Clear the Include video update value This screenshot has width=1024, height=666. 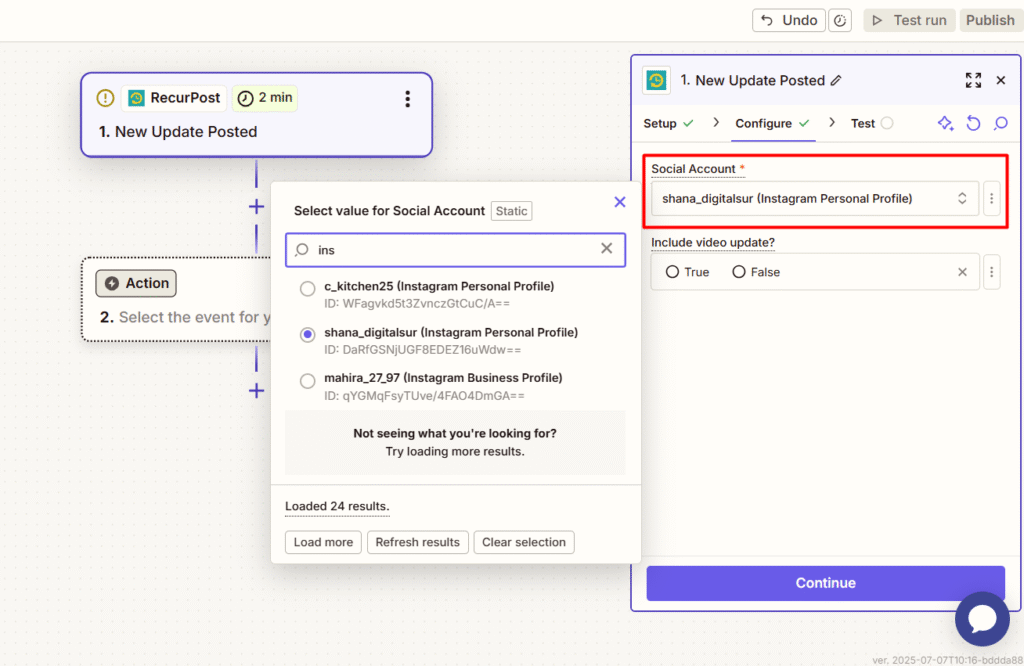coord(962,272)
